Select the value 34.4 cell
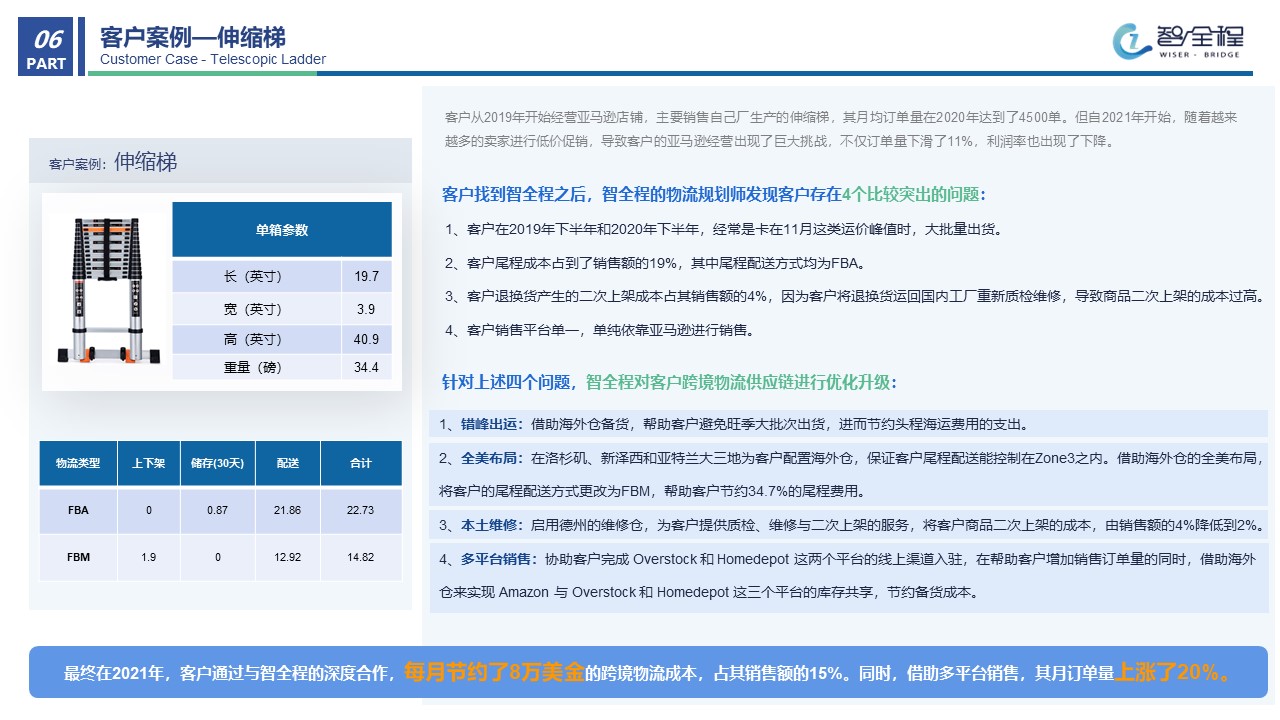Viewport: 1280px width, 720px height. coord(367,367)
